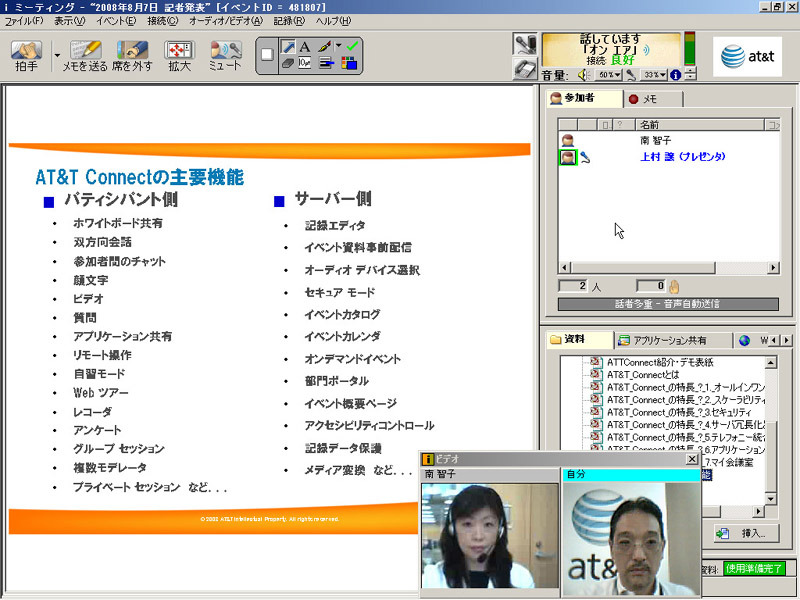Click the audio level meter bar

(689, 48)
